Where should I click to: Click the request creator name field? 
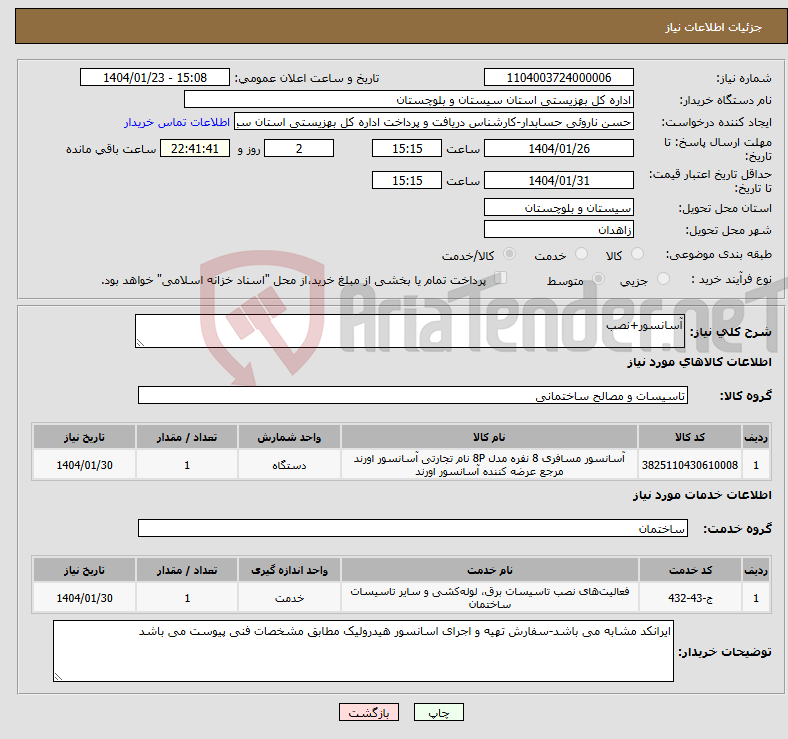pos(434,122)
